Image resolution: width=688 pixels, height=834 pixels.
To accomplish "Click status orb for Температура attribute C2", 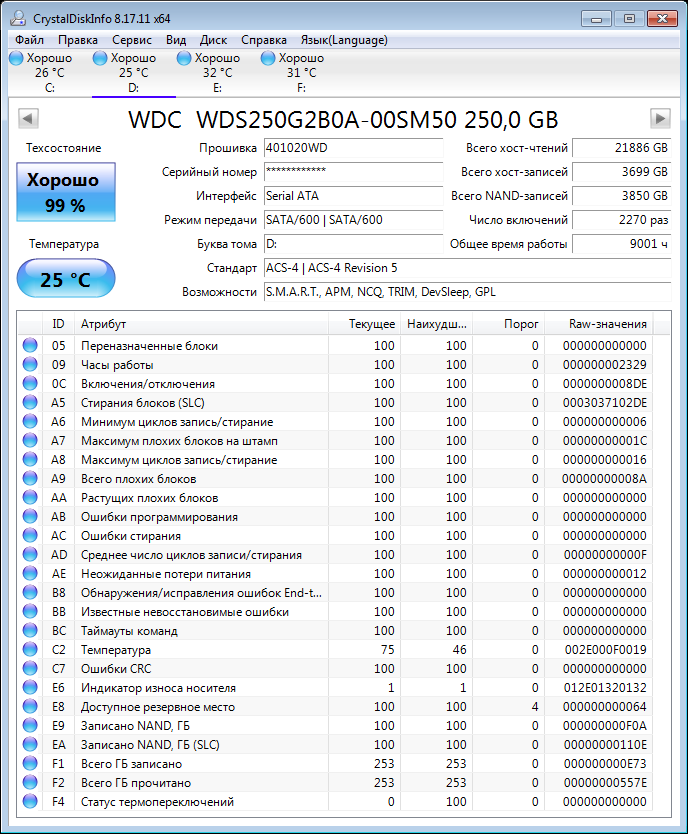I will (x=30, y=650).
